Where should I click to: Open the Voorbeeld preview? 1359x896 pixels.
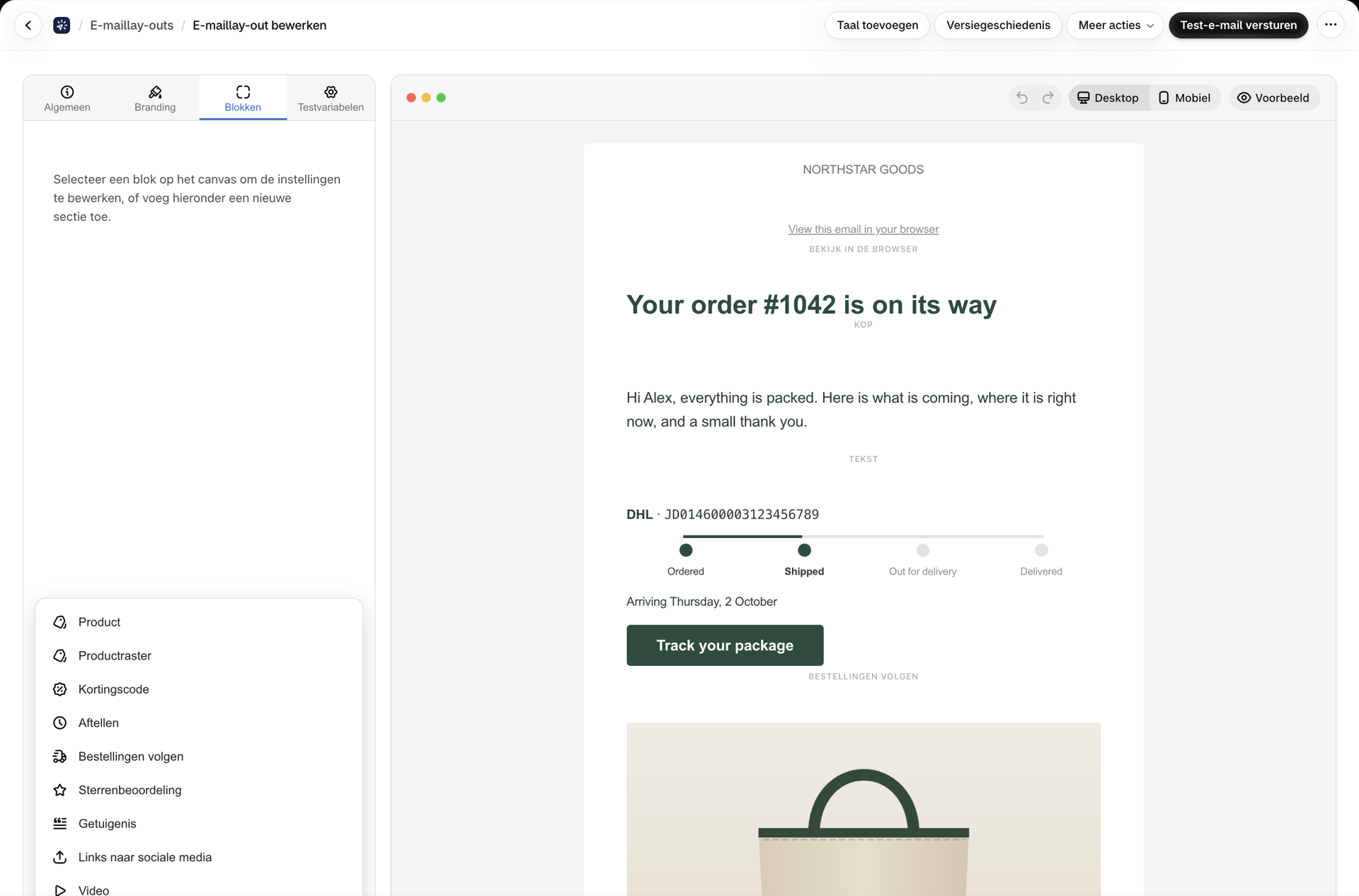(x=1273, y=98)
